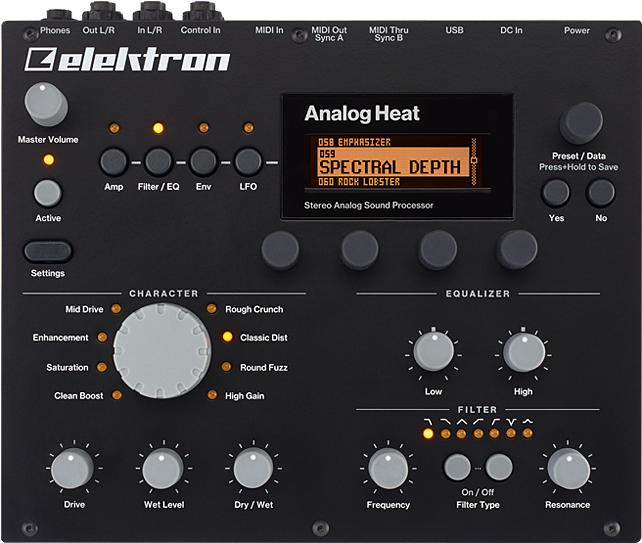The image size is (642, 543).
Task: Click the lit LED above Filter / EQ
Action: [x=158, y=128]
